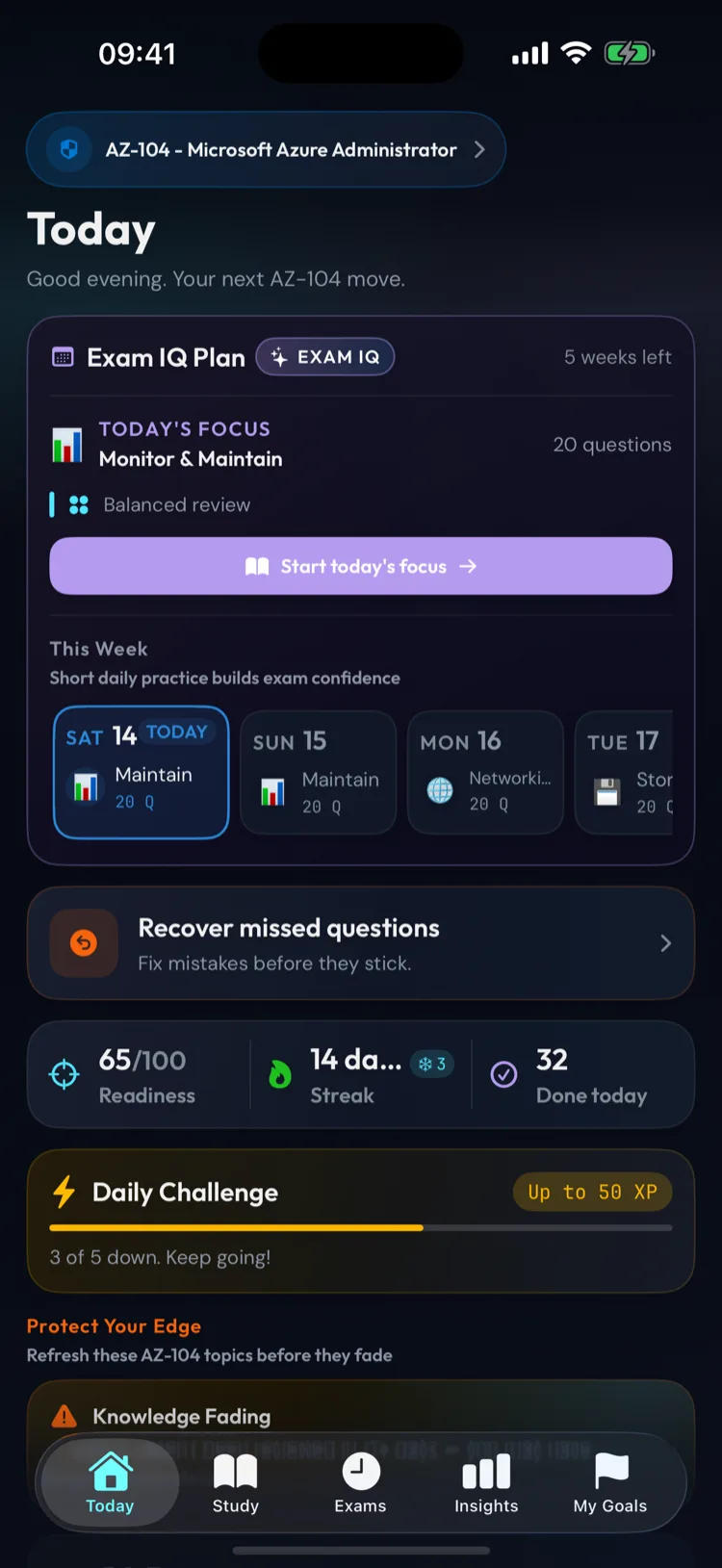Tap the Up to 50 XP badge

click(x=592, y=1192)
